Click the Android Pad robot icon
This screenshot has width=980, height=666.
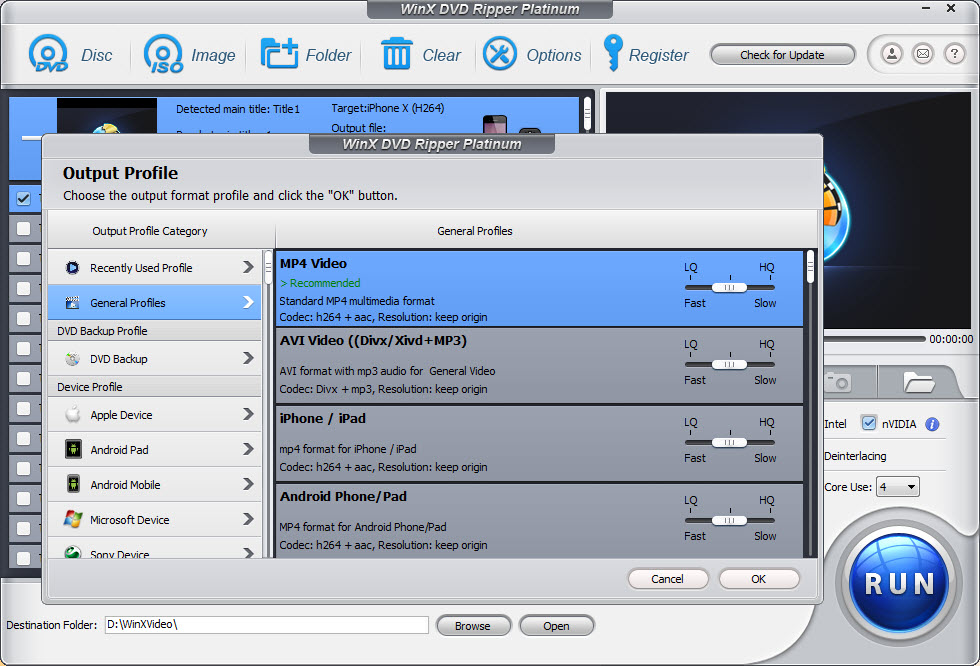[x=73, y=449]
